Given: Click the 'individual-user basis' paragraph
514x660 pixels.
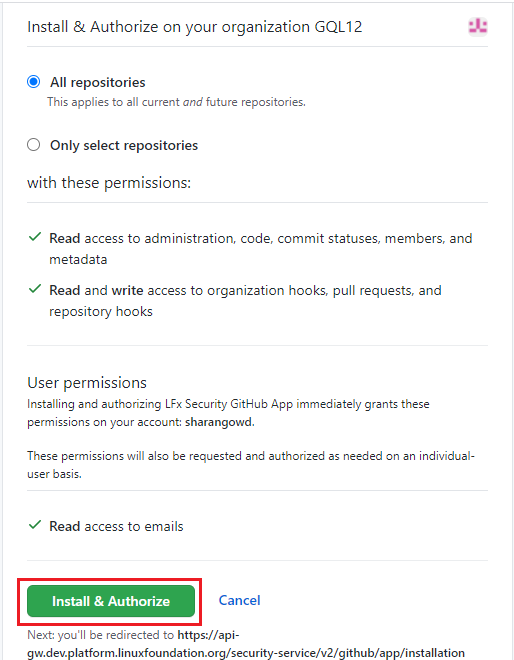Looking at the screenshot, I should click(x=251, y=465).
